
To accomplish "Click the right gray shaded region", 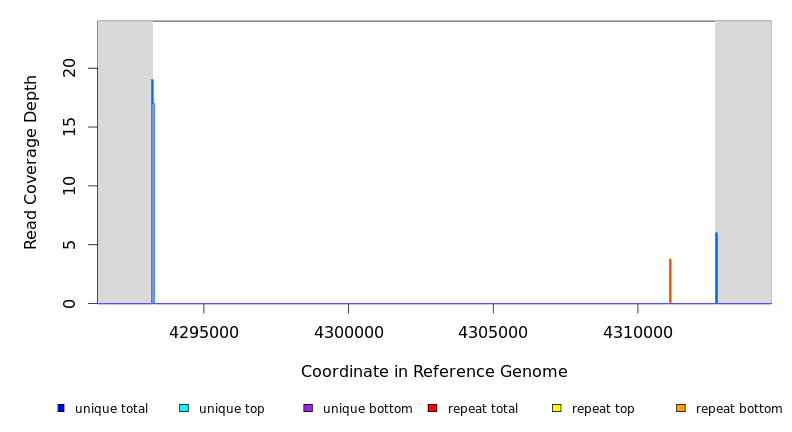I will click(x=743, y=160).
